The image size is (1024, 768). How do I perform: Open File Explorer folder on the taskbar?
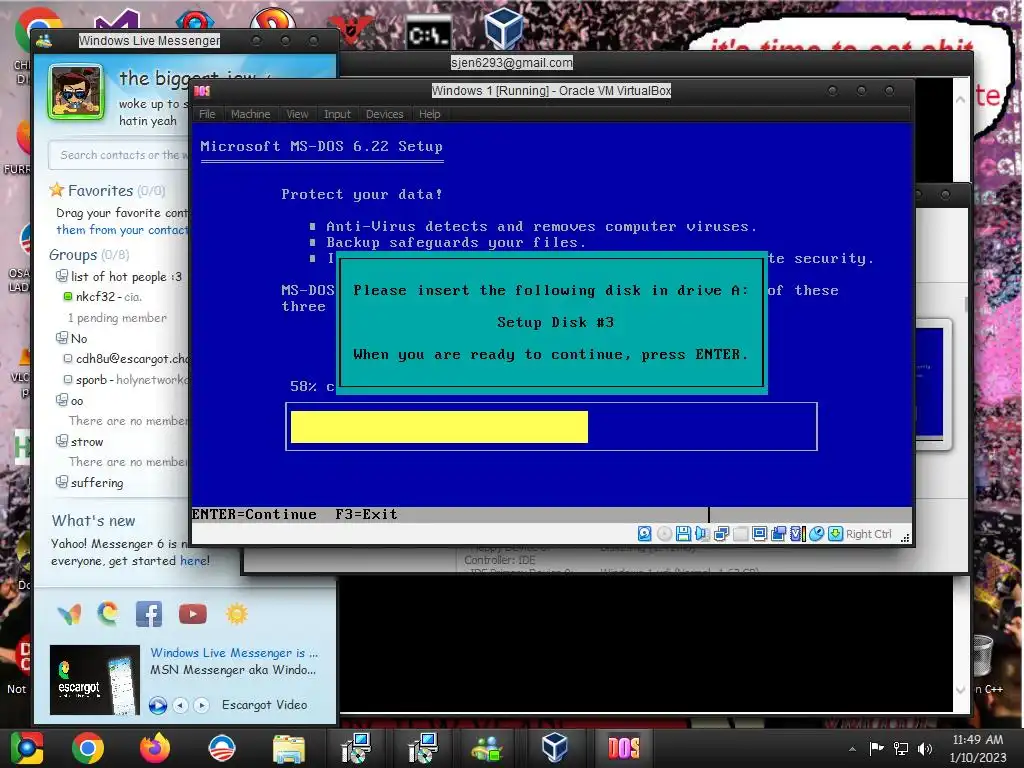click(289, 748)
